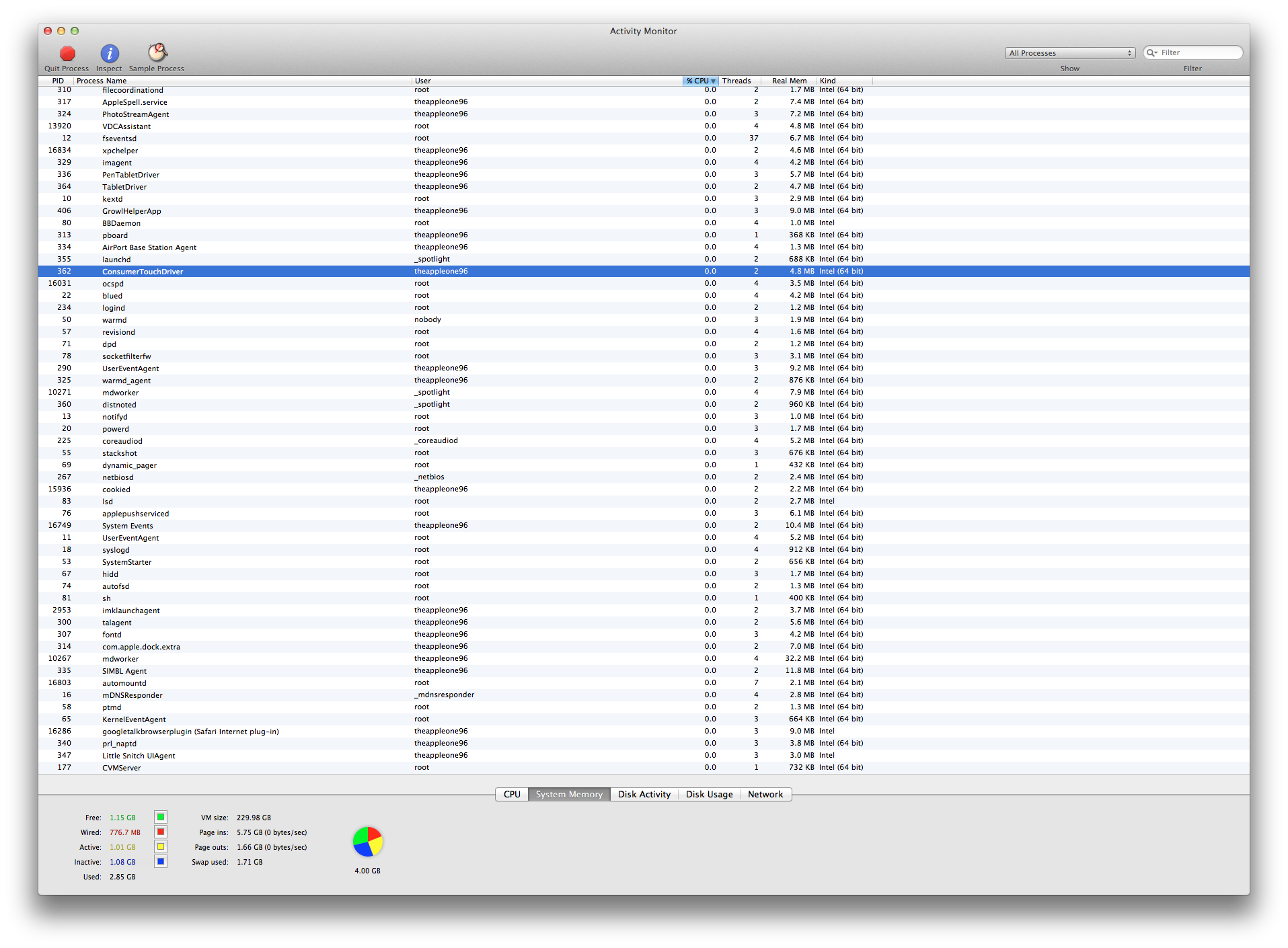Select the automountd process row
Viewport: 1288px width, 948px height.
tap(644, 683)
